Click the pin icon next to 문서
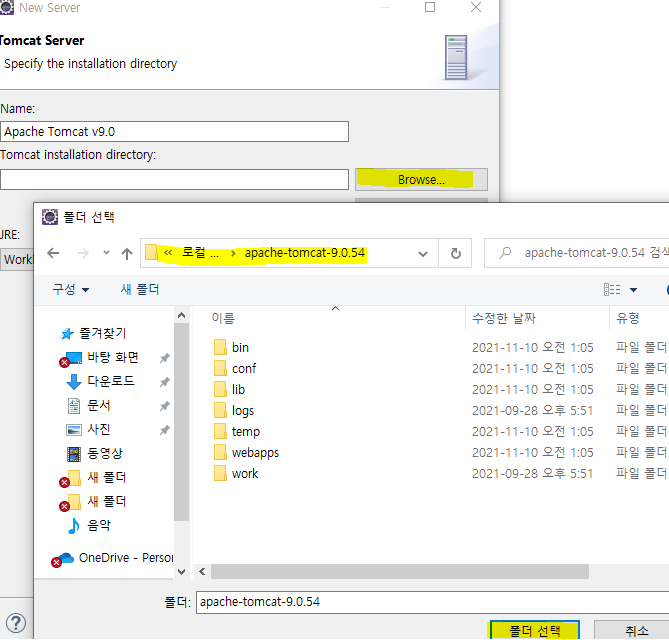 click(165, 406)
